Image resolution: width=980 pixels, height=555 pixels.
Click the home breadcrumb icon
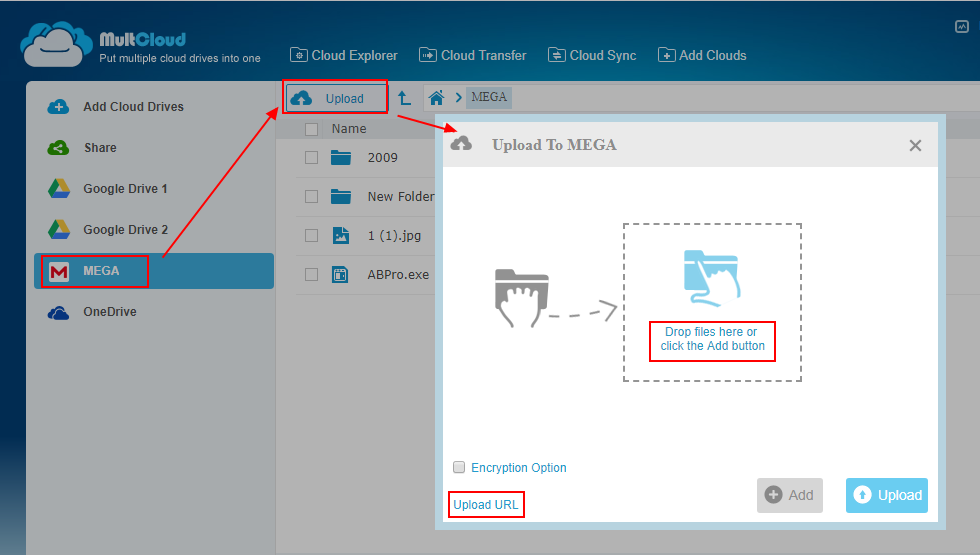[436, 98]
